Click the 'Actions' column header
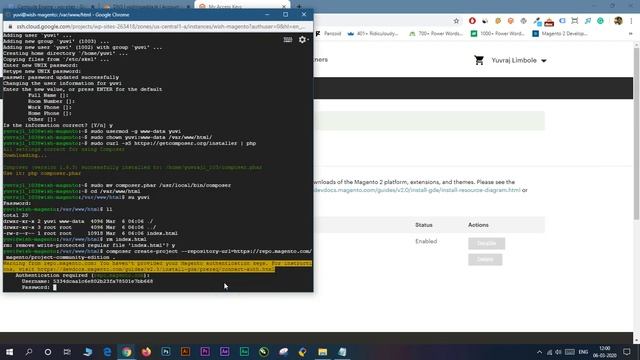 (478, 225)
